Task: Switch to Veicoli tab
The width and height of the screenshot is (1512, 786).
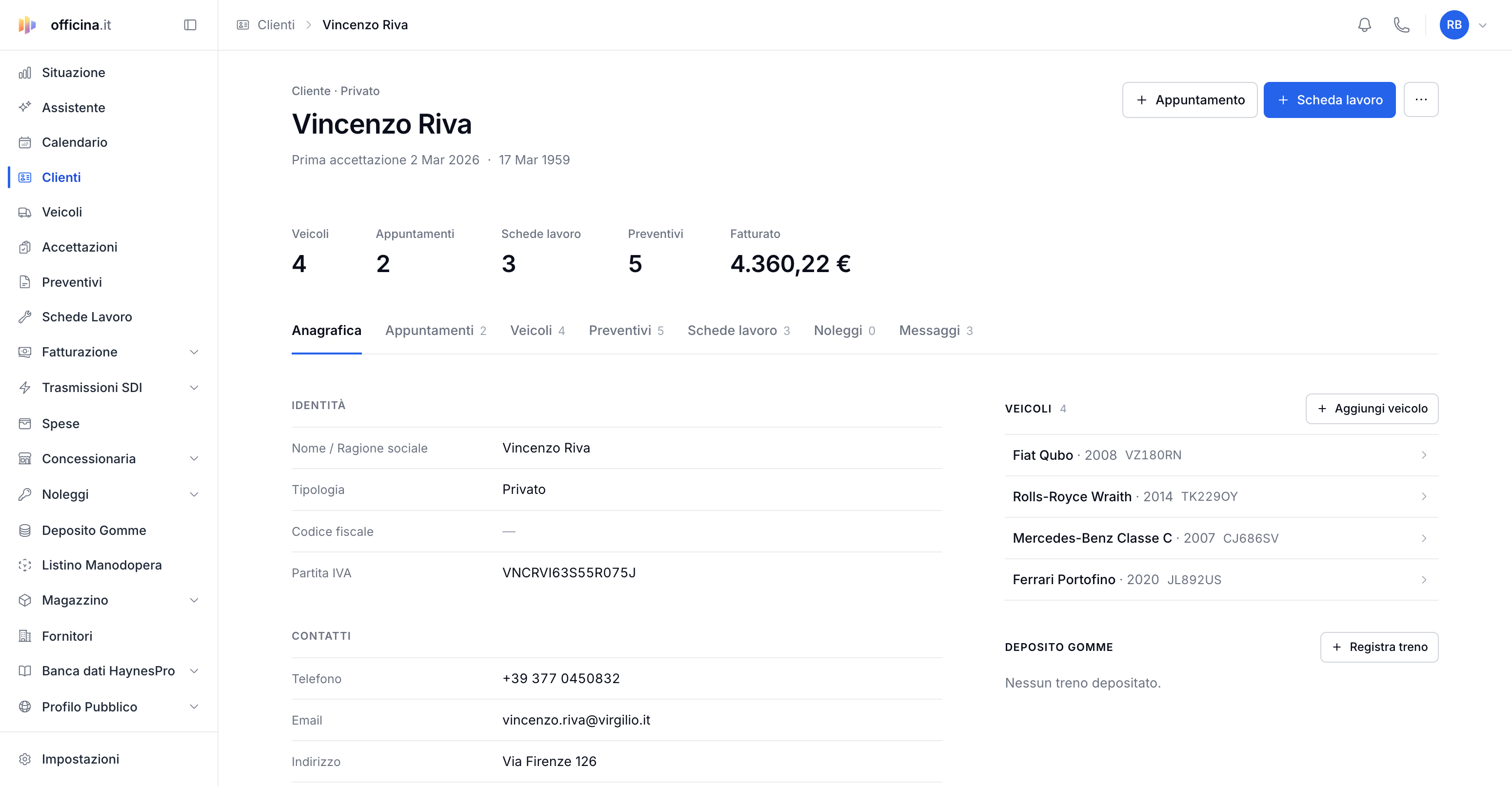Action: (537, 331)
